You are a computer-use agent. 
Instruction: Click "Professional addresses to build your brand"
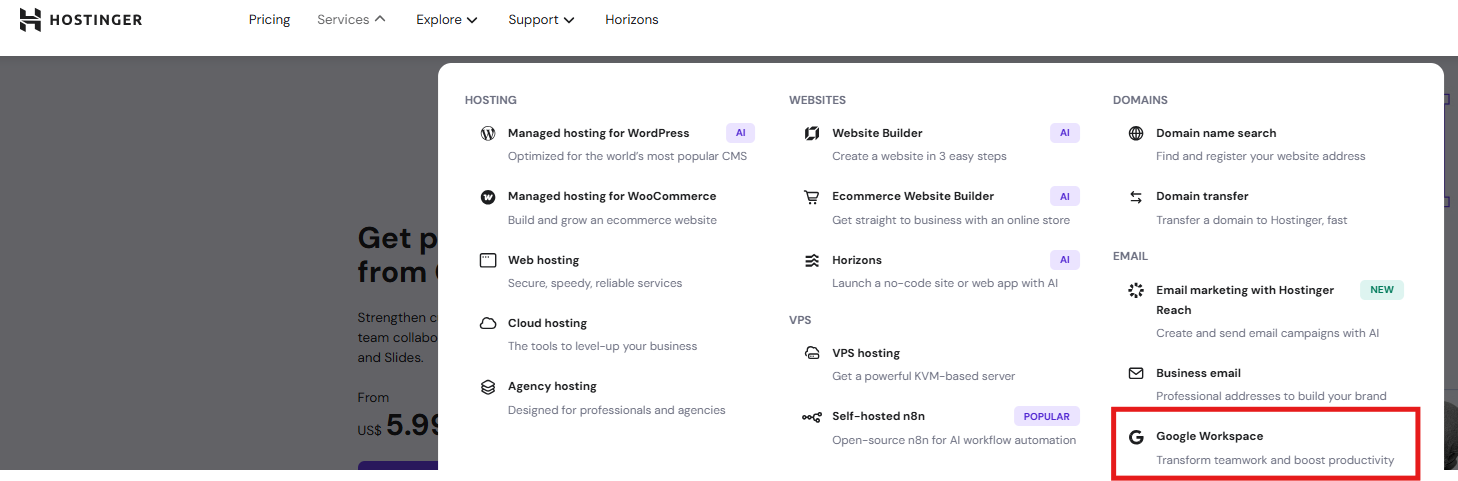[1271, 396]
